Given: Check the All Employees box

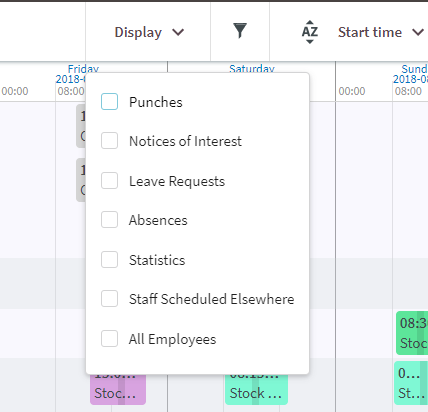Looking at the screenshot, I should pos(109,339).
